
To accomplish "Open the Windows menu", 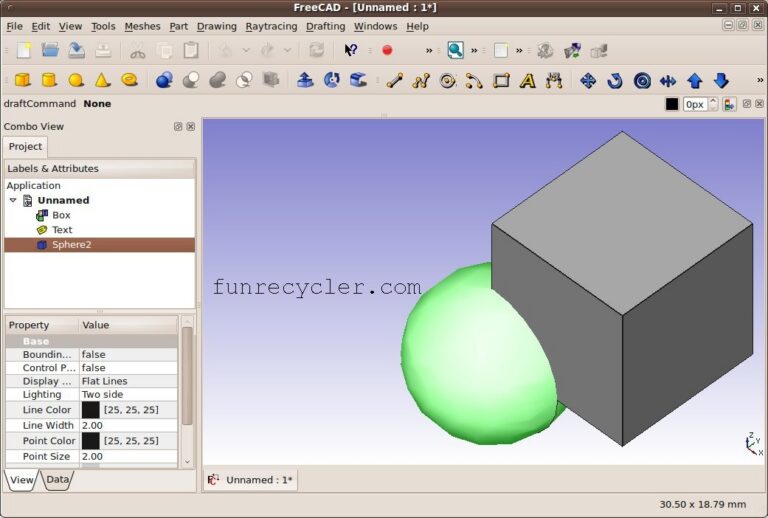I will pos(376,26).
